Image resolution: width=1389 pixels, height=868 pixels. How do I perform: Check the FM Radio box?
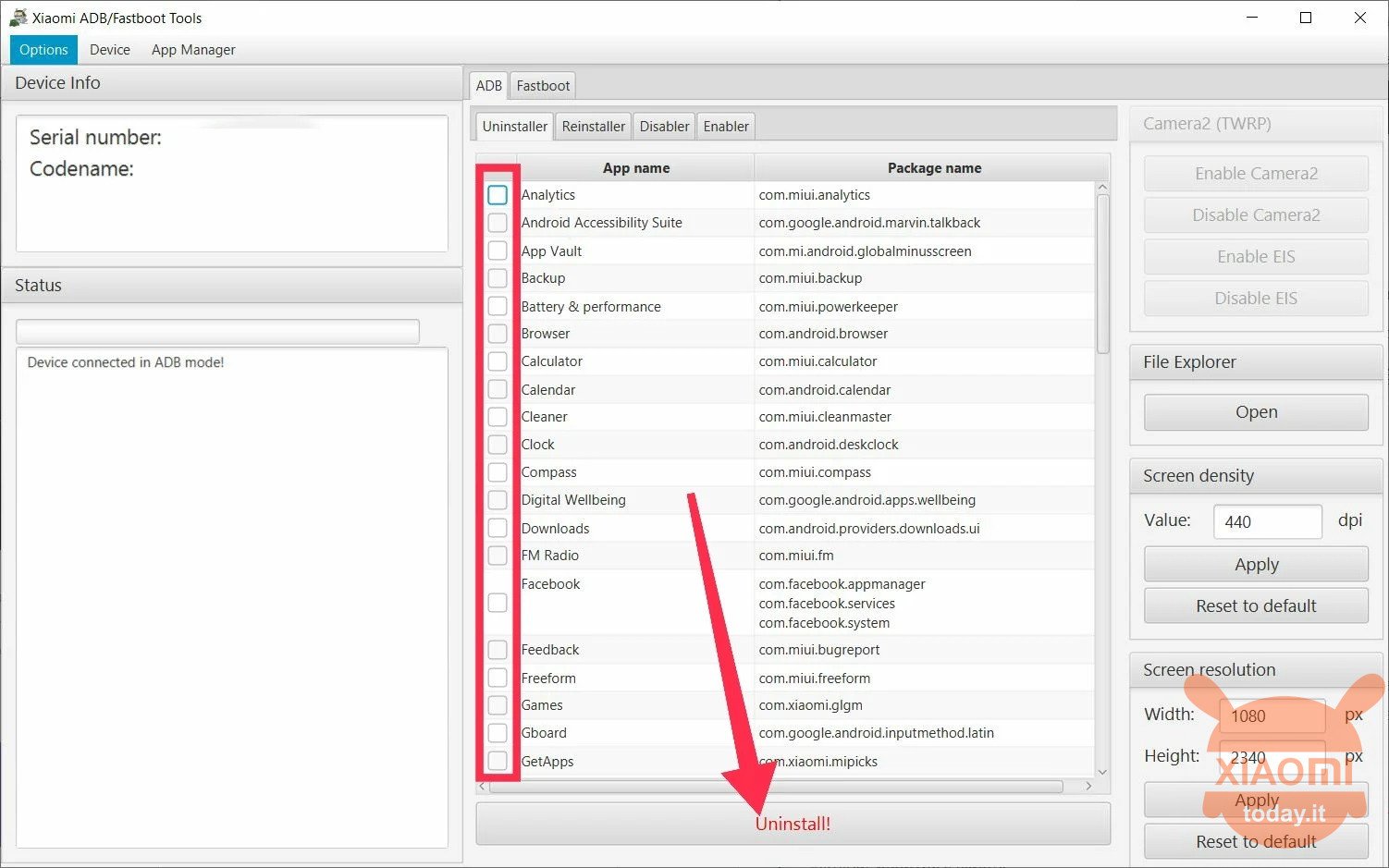pyautogui.click(x=498, y=556)
